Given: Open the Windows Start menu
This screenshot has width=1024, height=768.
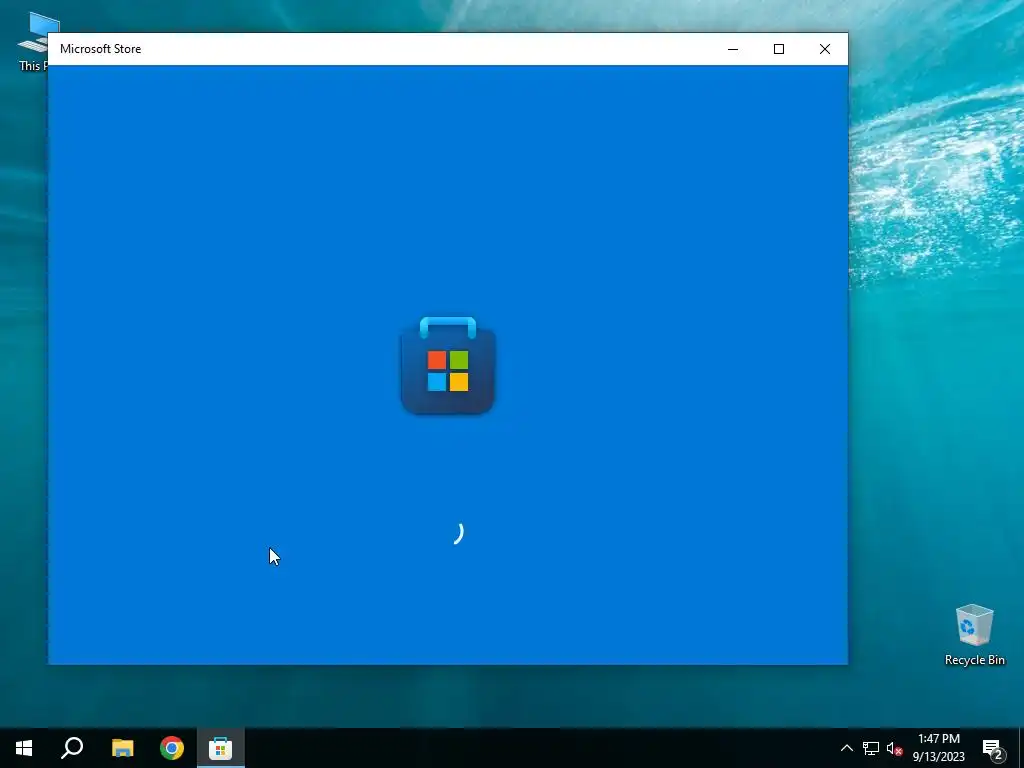Looking at the screenshot, I should click(24, 748).
